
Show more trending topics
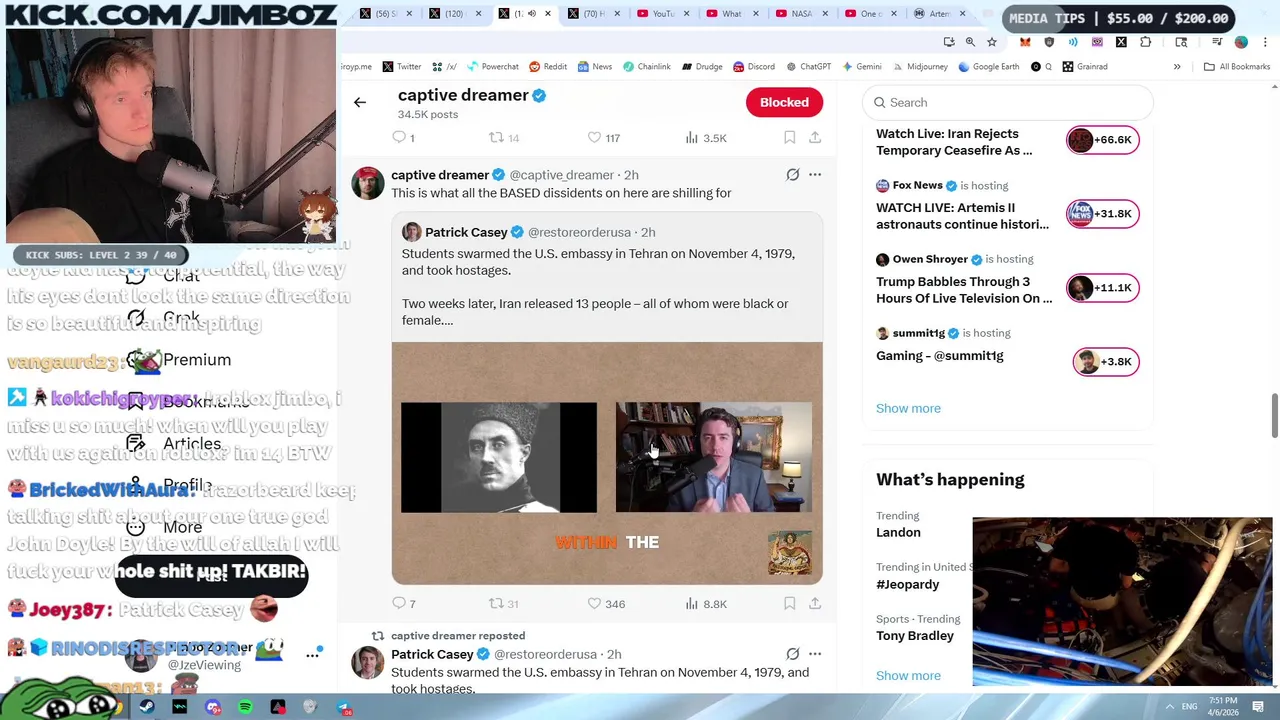908,675
